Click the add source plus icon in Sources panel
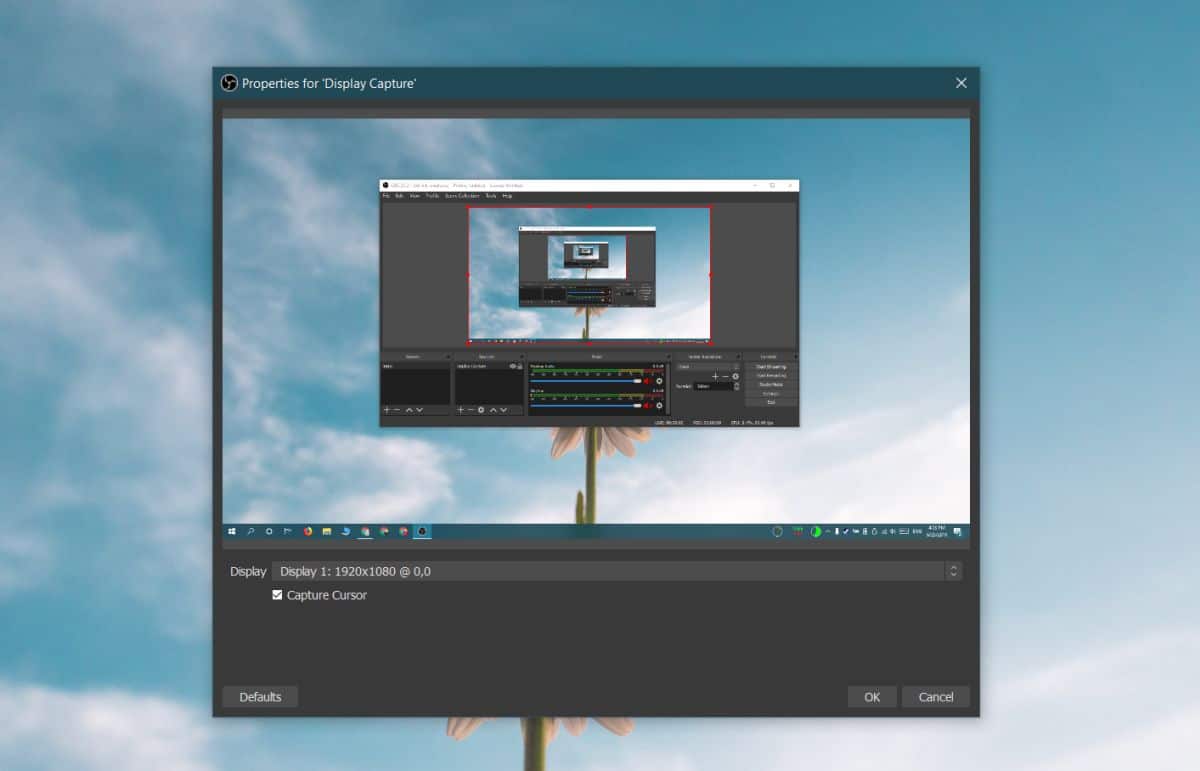Viewport: 1200px width, 771px height. coord(460,410)
